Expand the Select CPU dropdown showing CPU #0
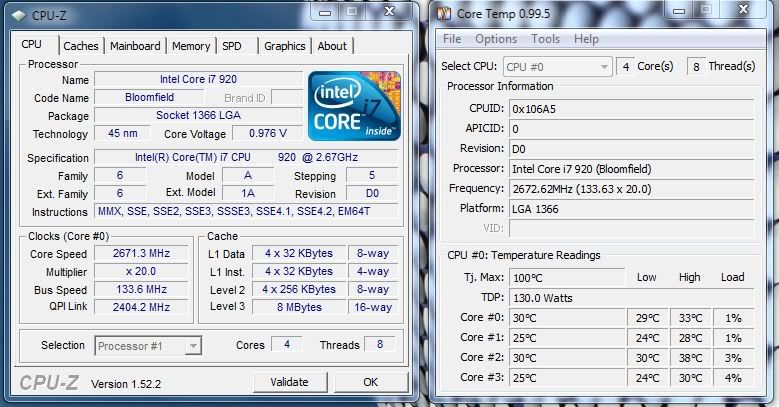779x407 pixels. click(x=558, y=67)
